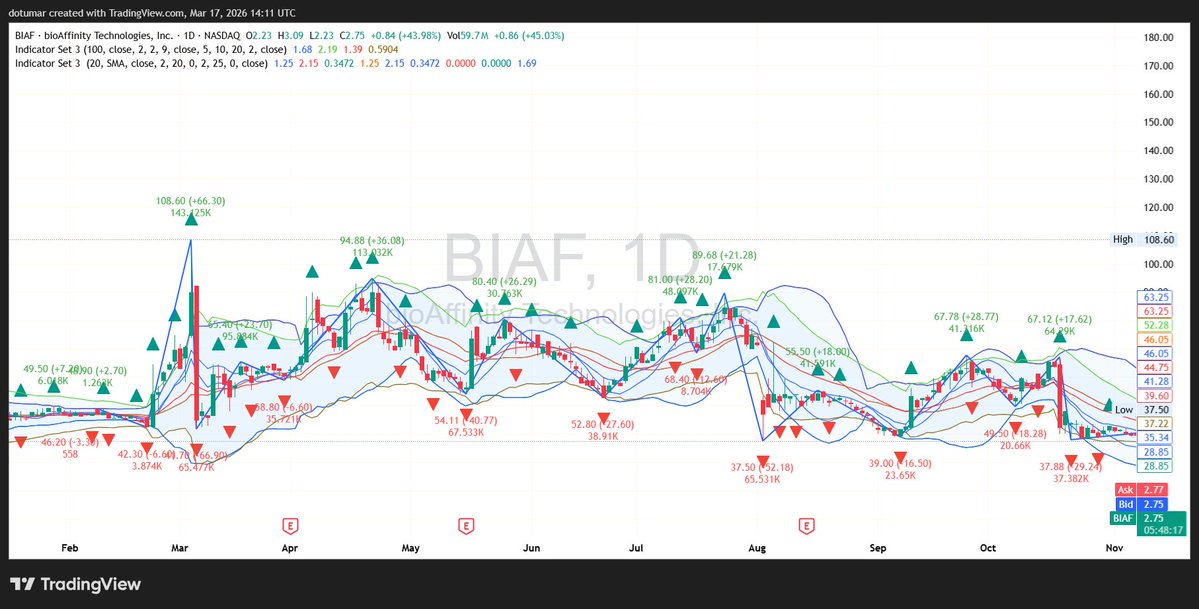Click the BIAF bioAffinity Technologies symbol legend
This screenshot has width=1199, height=609.
127,35
